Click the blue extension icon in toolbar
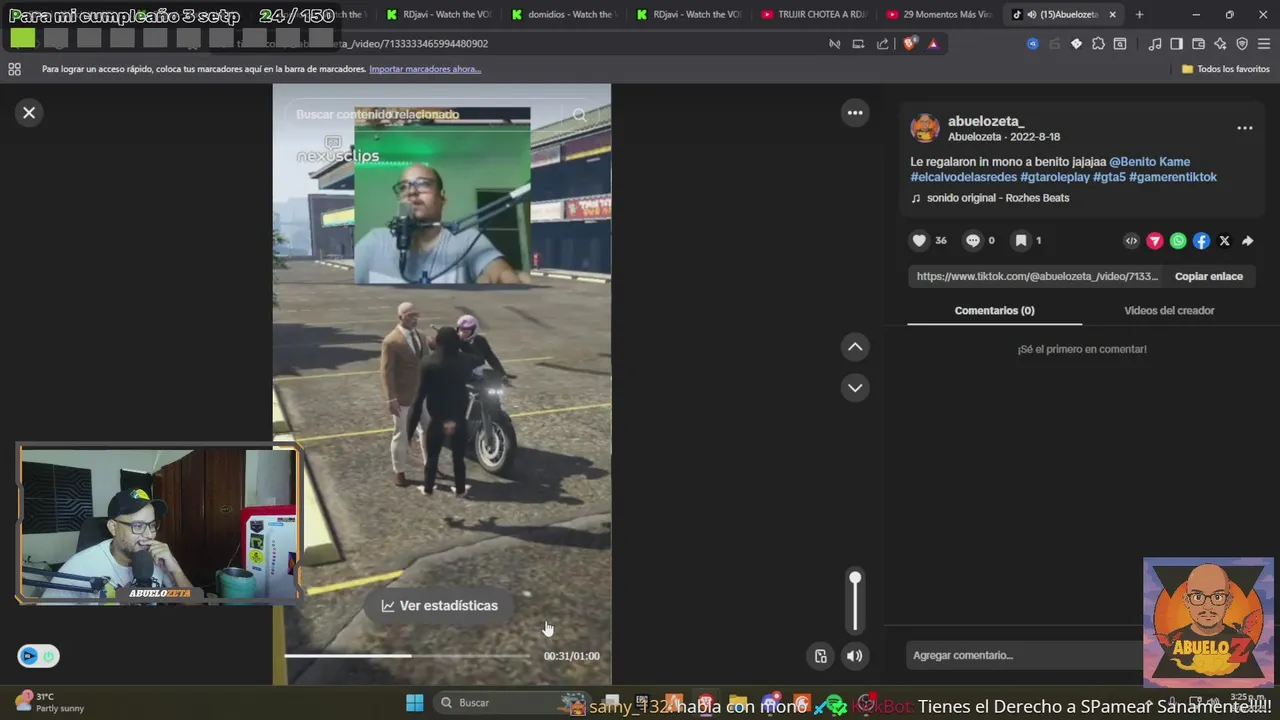The height and width of the screenshot is (720, 1280). tap(1033, 44)
